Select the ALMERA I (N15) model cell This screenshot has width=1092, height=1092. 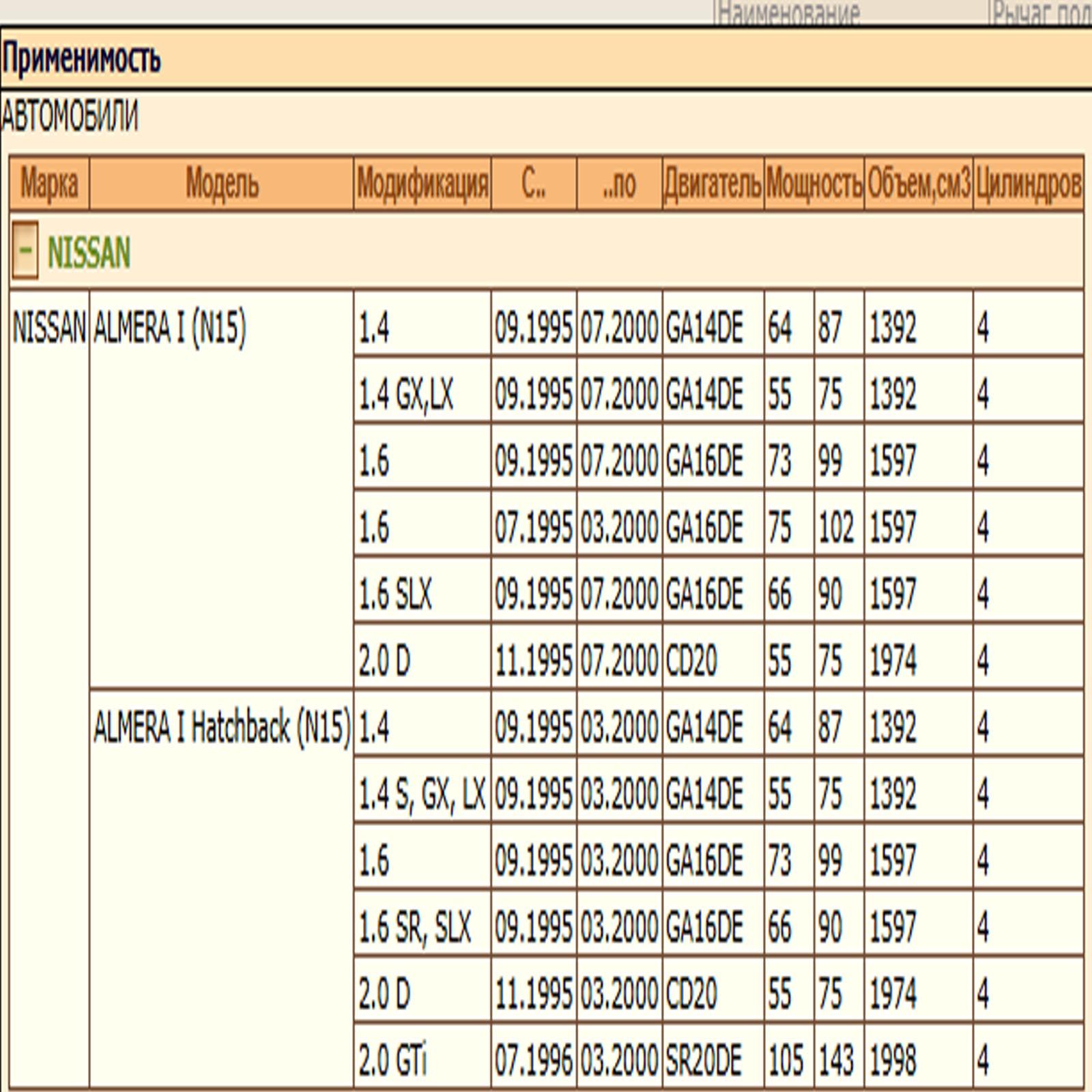pyautogui.click(x=169, y=328)
